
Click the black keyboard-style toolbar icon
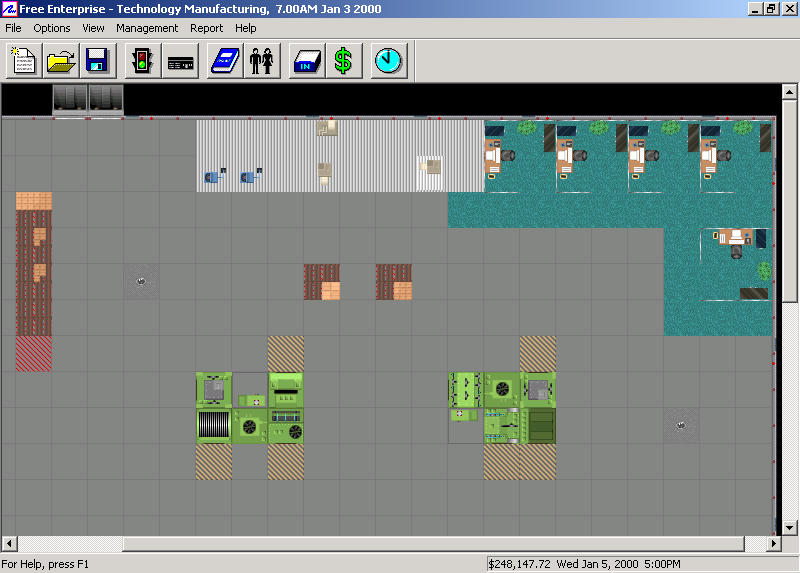tap(181, 61)
